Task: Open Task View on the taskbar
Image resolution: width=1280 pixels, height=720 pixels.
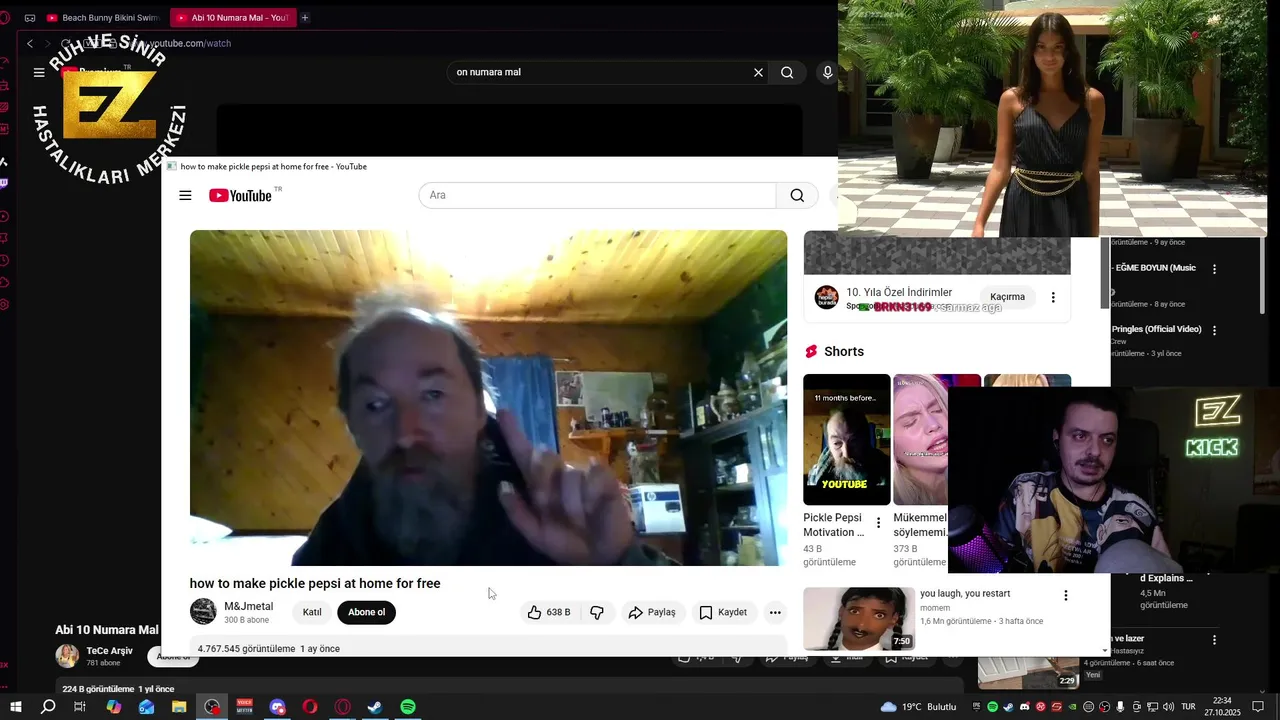Action: [x=80, y=707]
